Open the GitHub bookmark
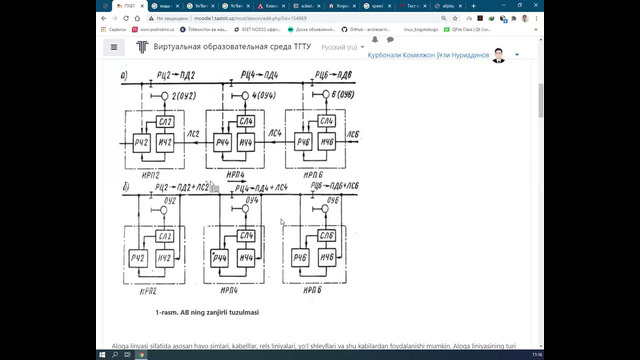 pos(366,29)
